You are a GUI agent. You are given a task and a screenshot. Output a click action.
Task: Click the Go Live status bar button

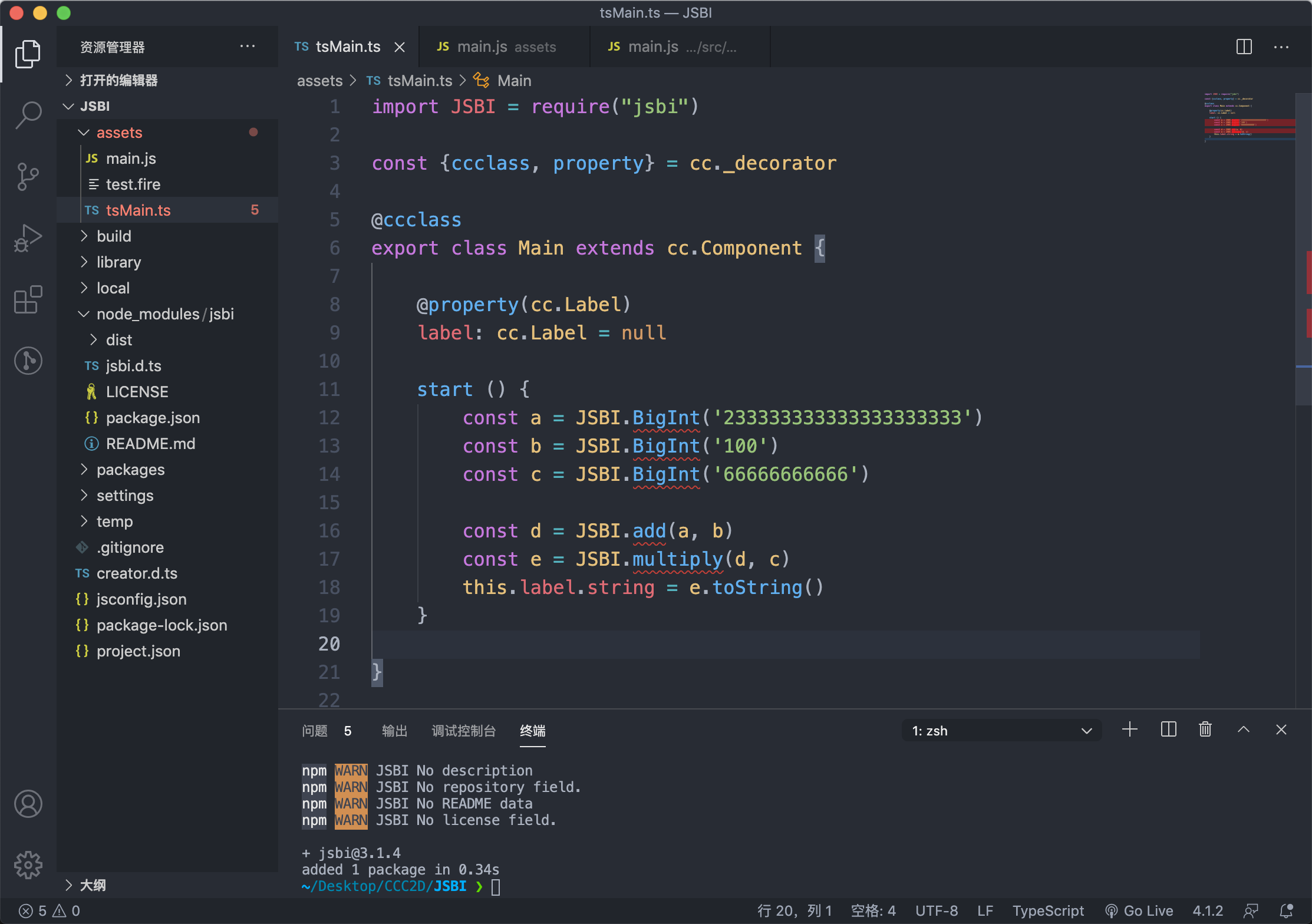pyautogui.click(x=1139, y=911)
